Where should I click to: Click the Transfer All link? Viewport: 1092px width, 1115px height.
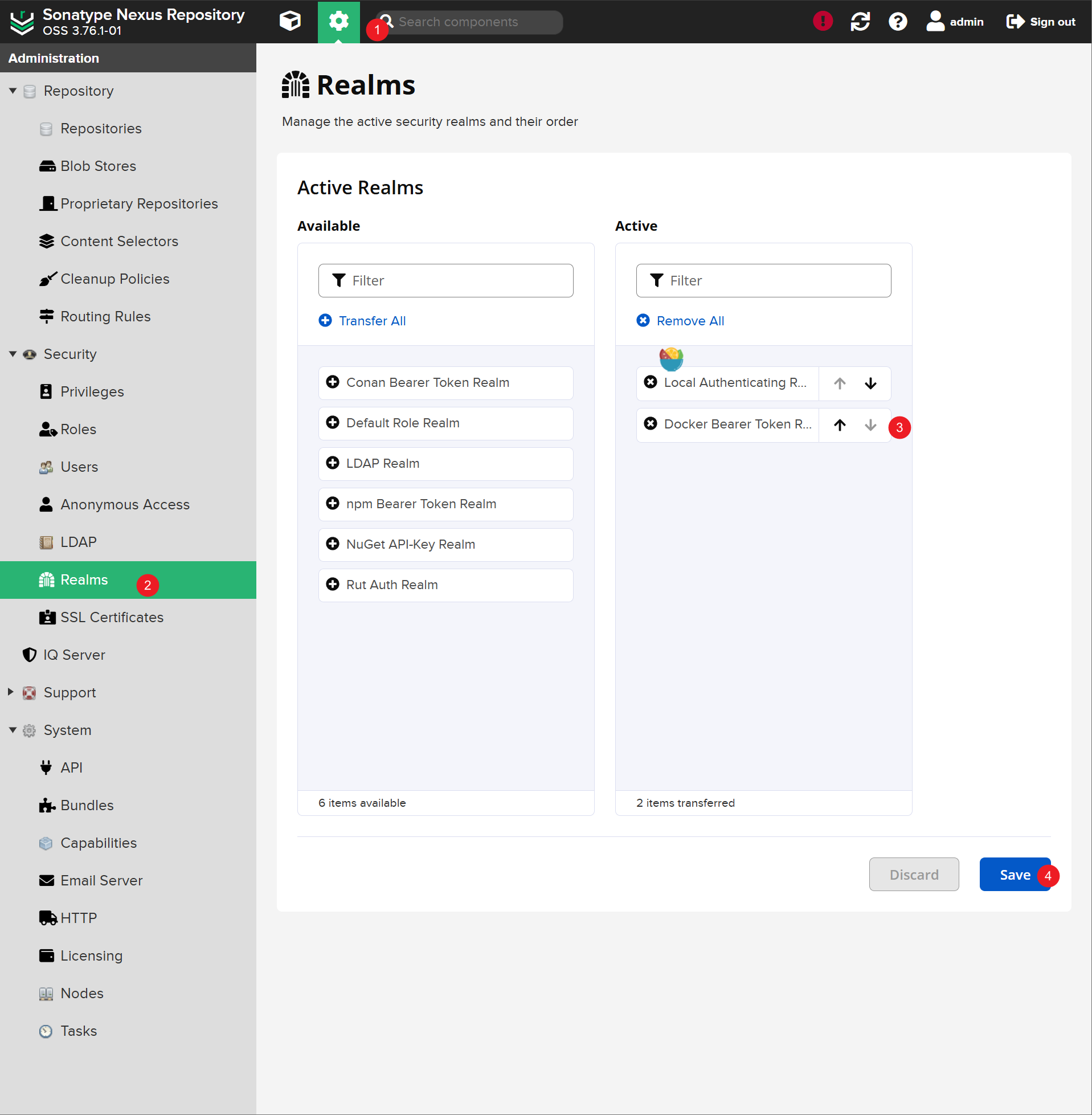pos(362,321)
